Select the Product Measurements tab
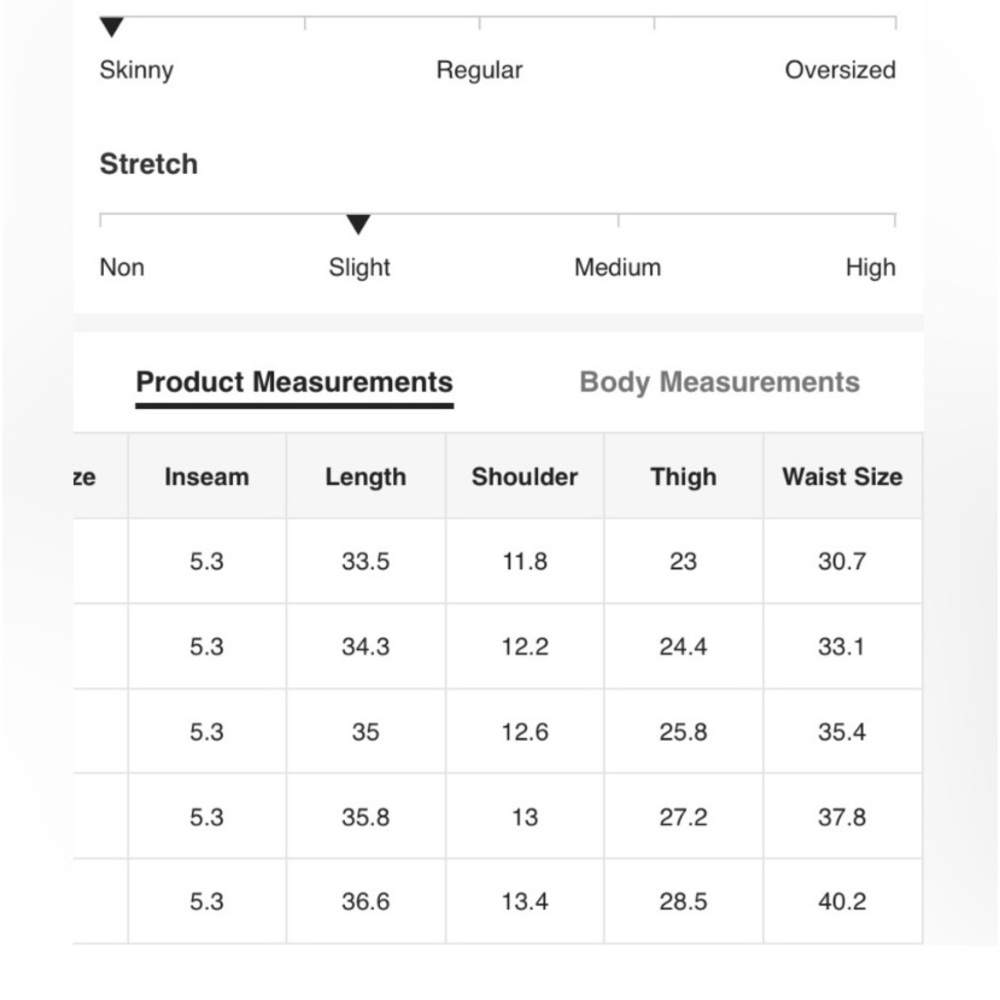The image size is (1000, 1000). tap(294, 382)
